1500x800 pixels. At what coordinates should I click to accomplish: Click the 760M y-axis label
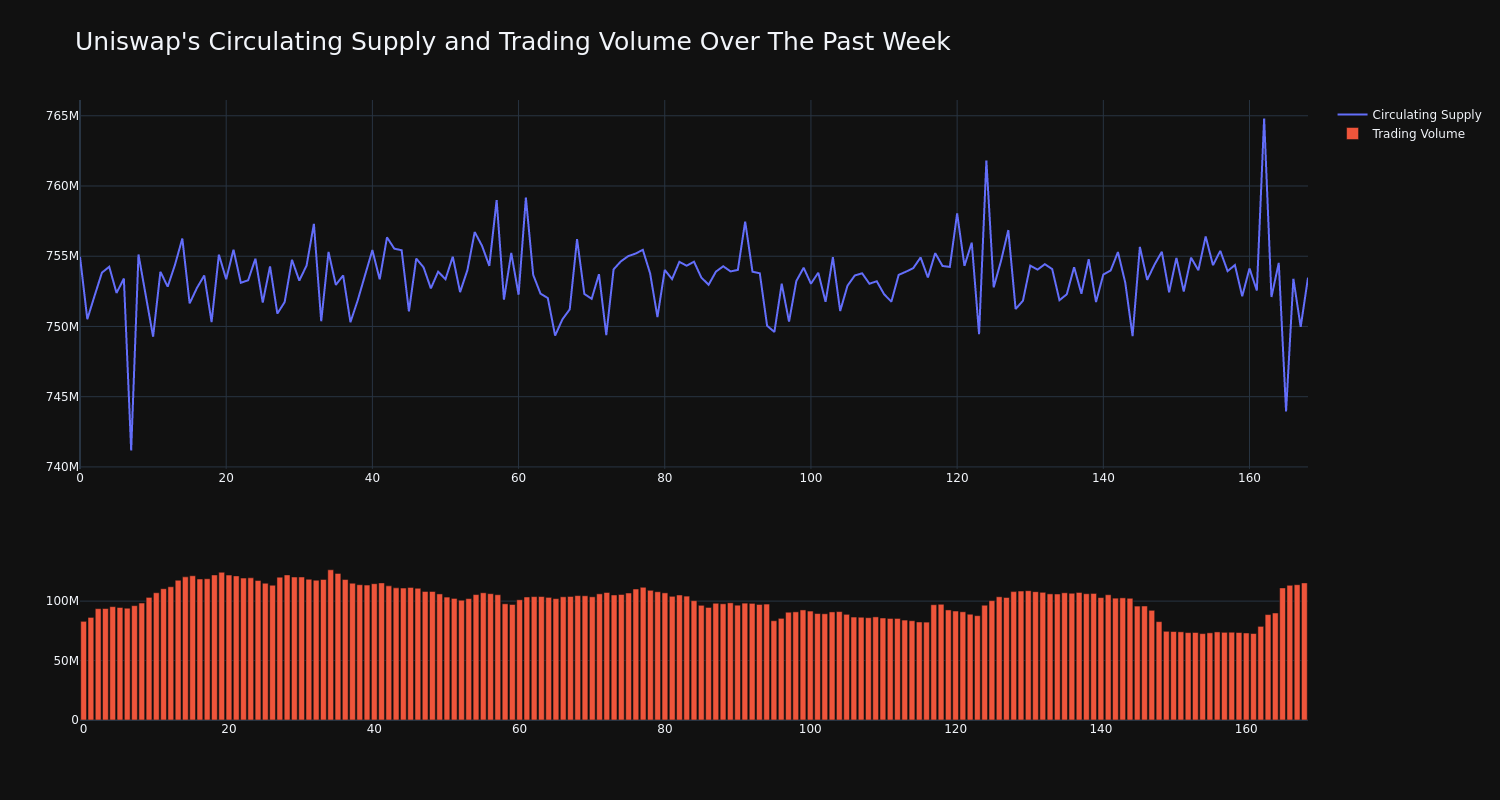(x=62, y=186)
